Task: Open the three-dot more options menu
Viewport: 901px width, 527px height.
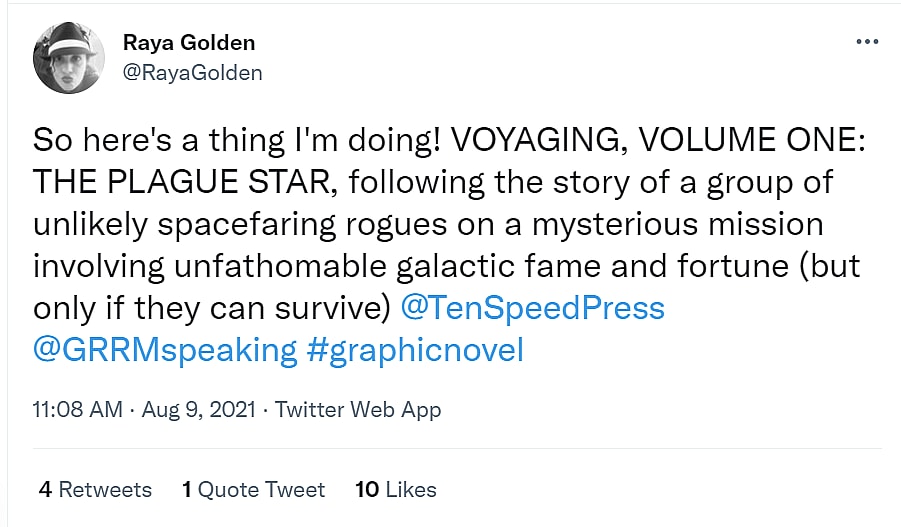Action: [866, 43]
